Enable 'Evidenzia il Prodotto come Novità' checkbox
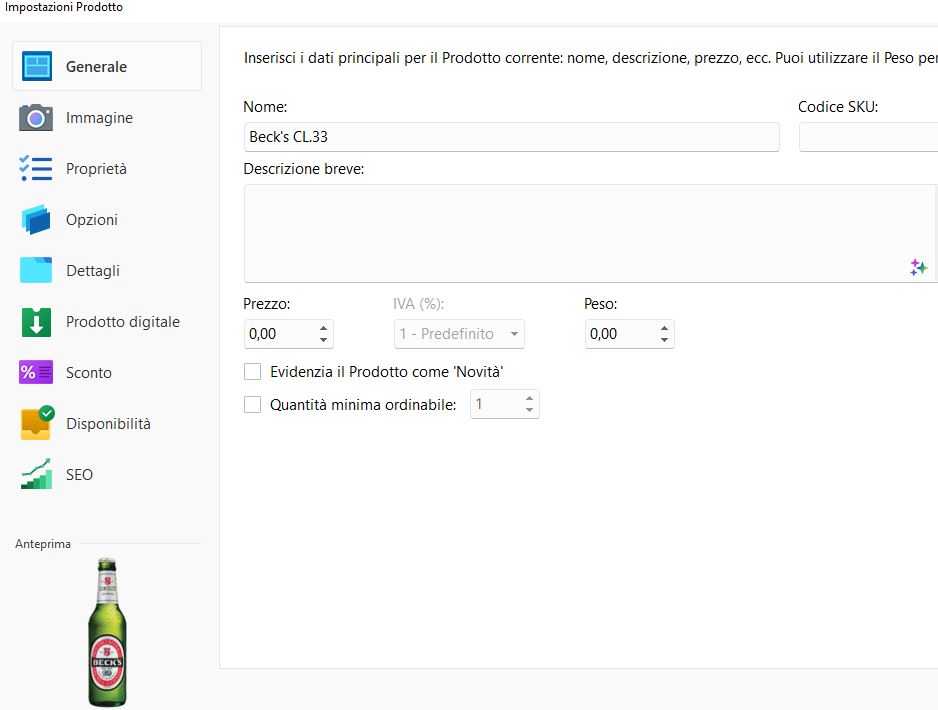 (x=253, y=372)
